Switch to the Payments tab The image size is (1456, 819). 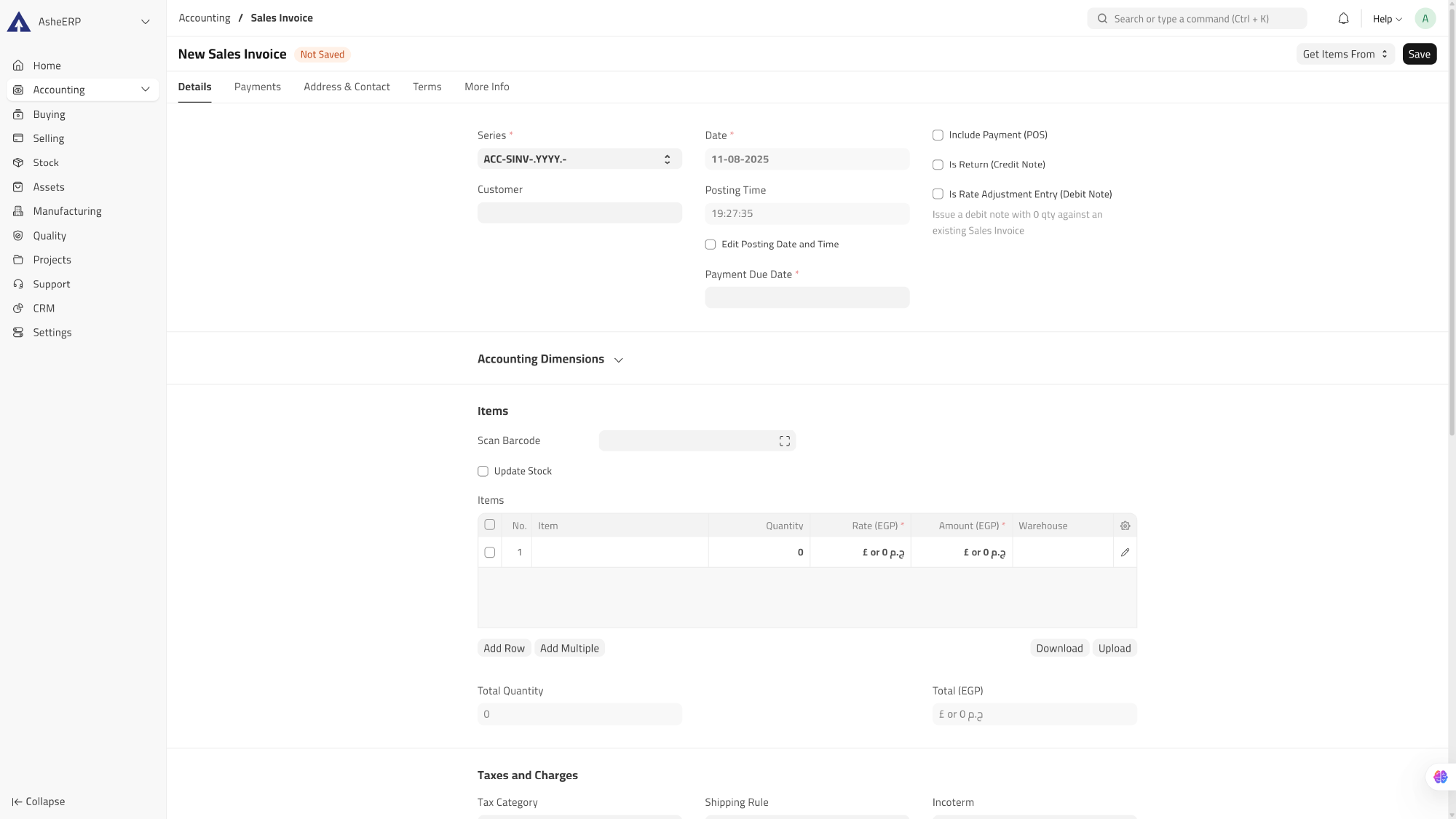pos(257,87)
